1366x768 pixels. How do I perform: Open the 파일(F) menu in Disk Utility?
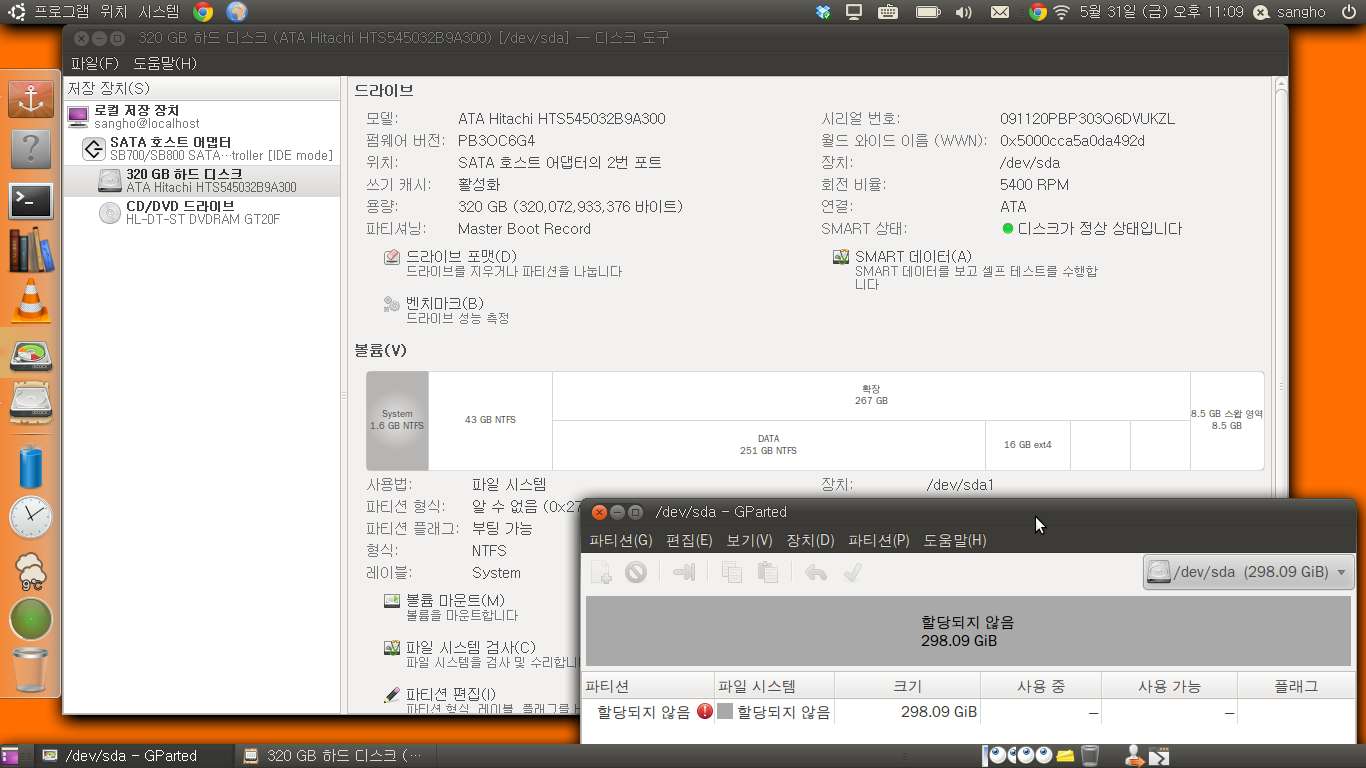(95, 63)
